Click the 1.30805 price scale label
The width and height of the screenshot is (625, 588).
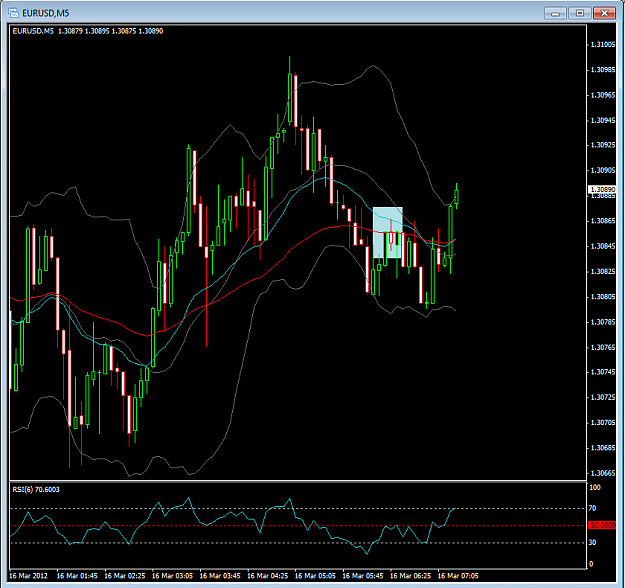click(x=603, y=297)
